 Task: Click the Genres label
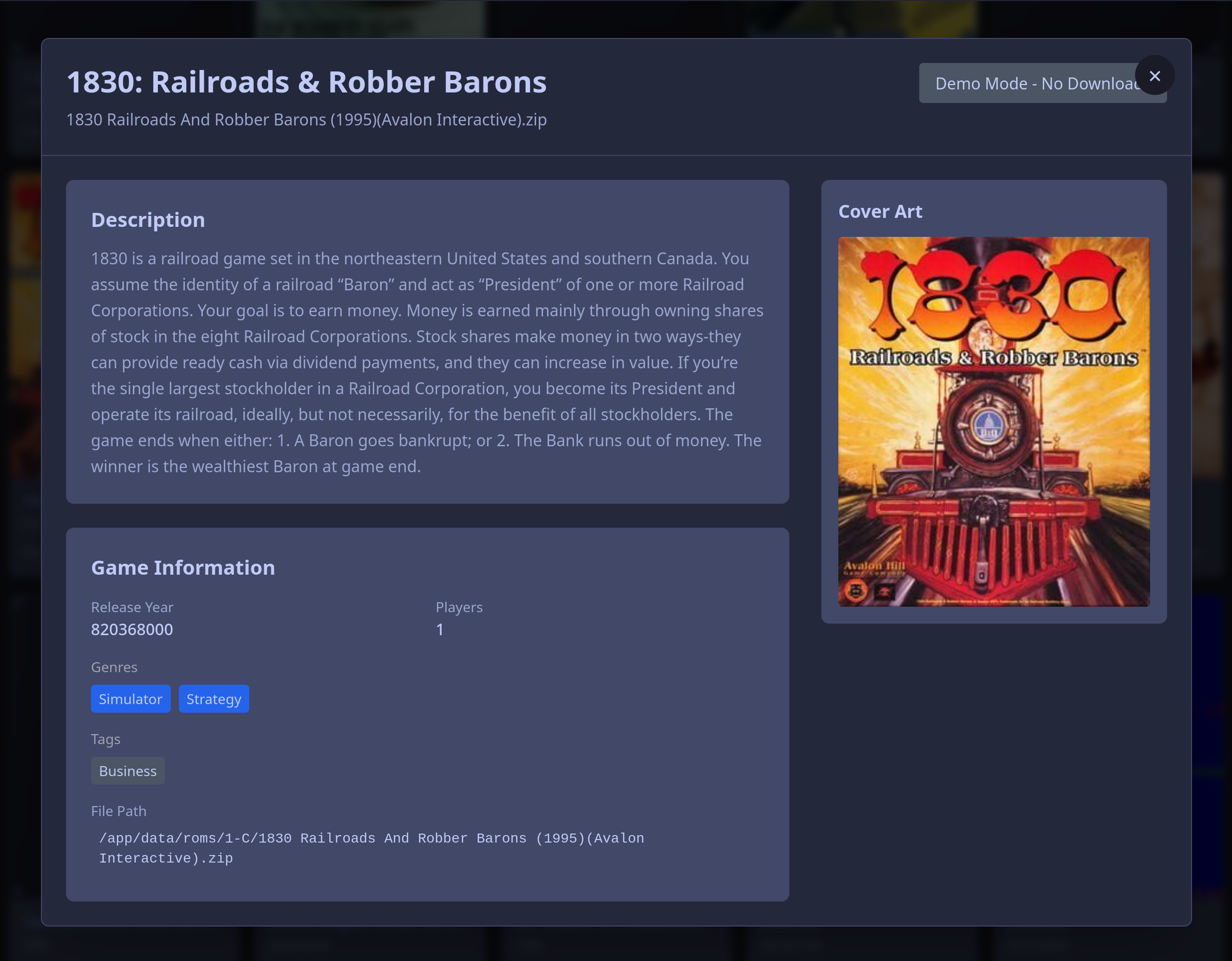114,667
